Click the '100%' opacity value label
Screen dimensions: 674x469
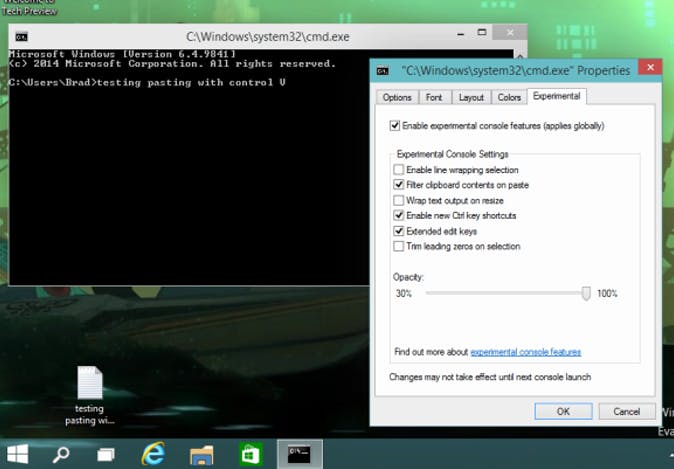607,294
